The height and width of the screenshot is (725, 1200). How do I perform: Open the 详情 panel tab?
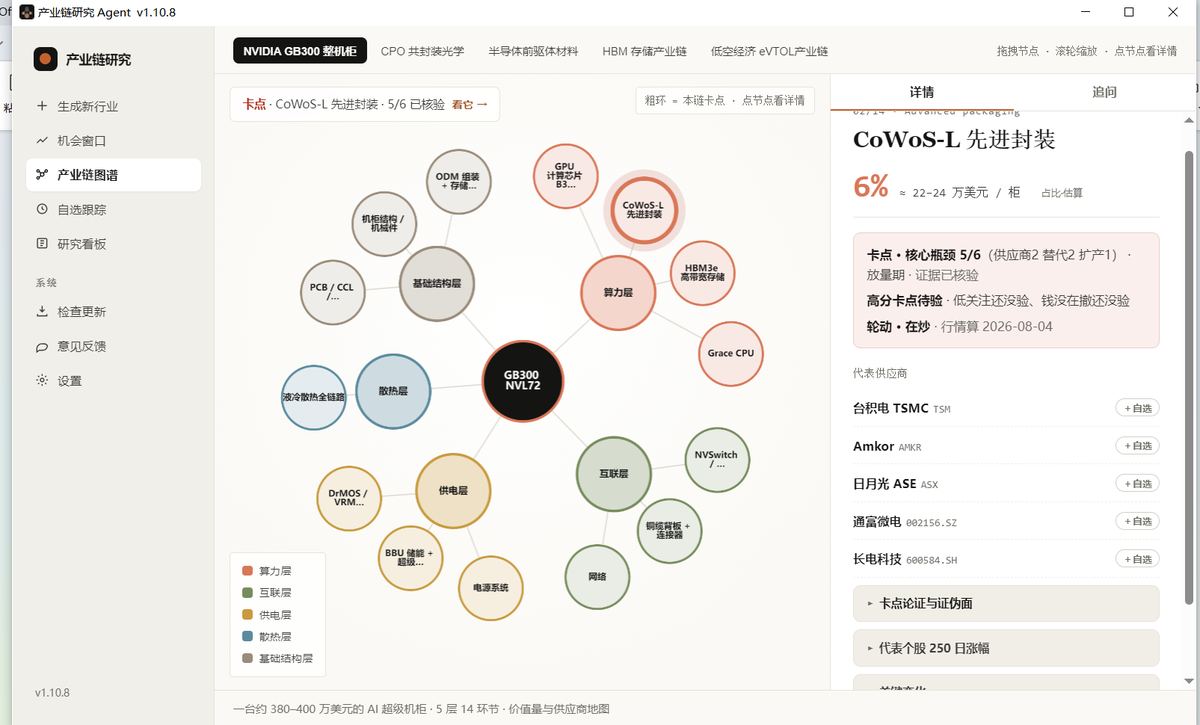(921, 92)
